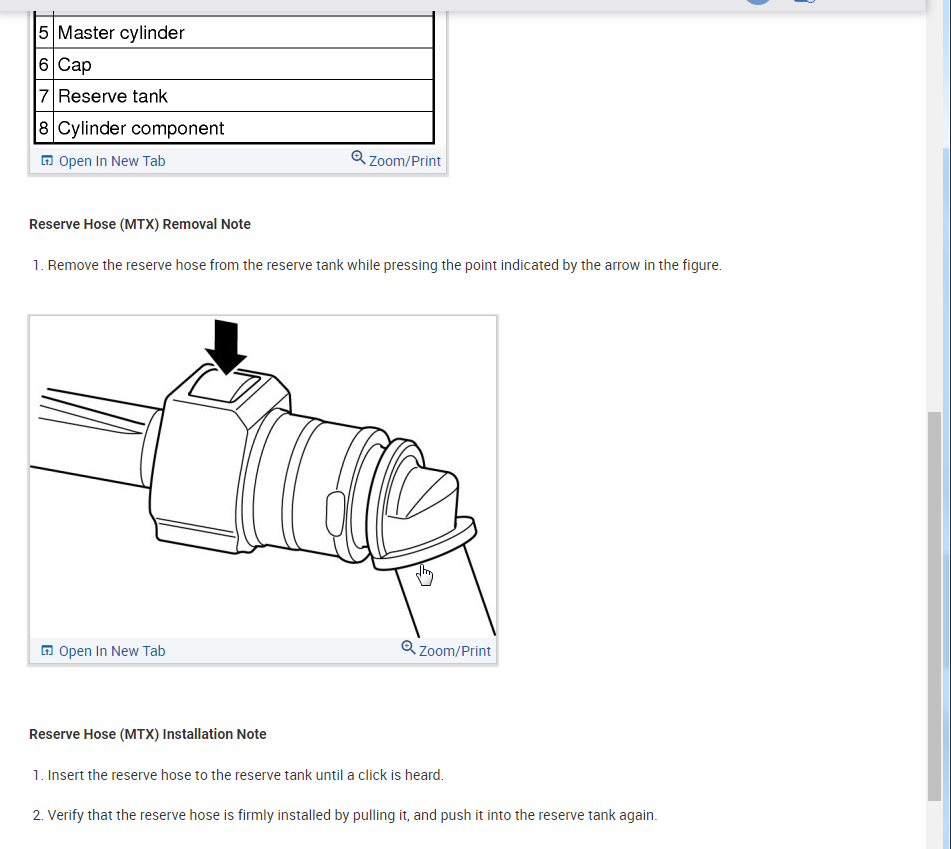Select the 'Cap' table row
This screenshot has height=849, width=951.
pyautogui.click(x=234, y=64)
